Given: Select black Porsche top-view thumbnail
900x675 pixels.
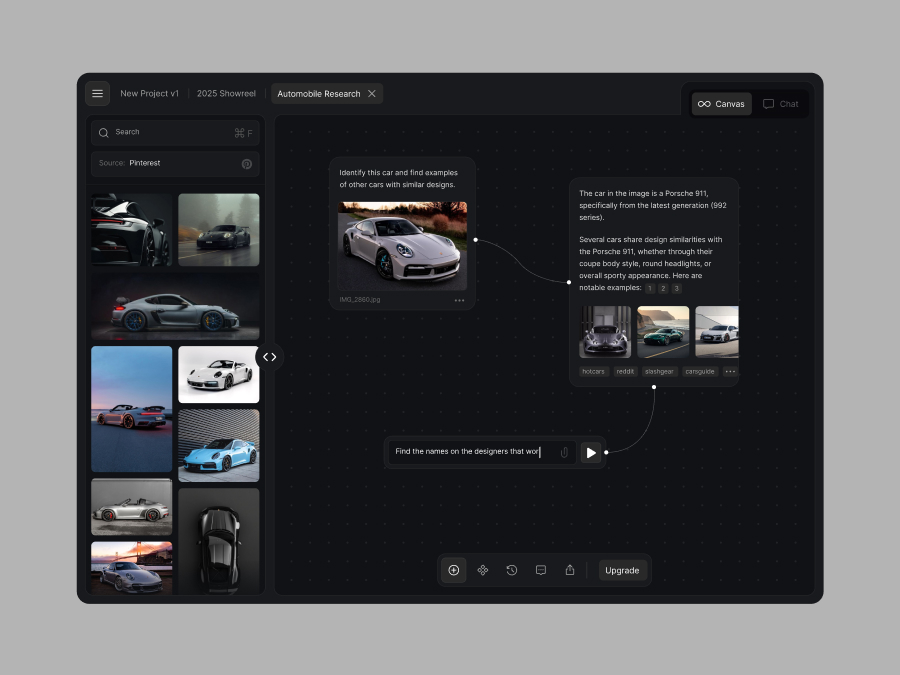Looking at the screenshot, I should 219,541.
